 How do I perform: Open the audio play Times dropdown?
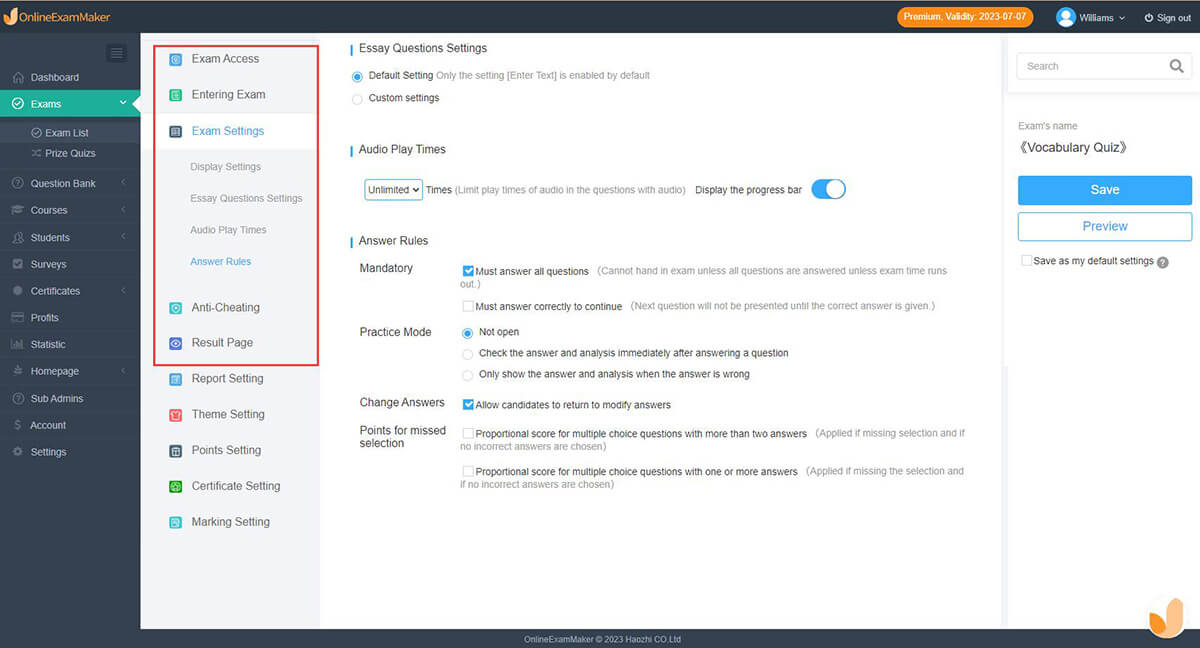(393, 188)
